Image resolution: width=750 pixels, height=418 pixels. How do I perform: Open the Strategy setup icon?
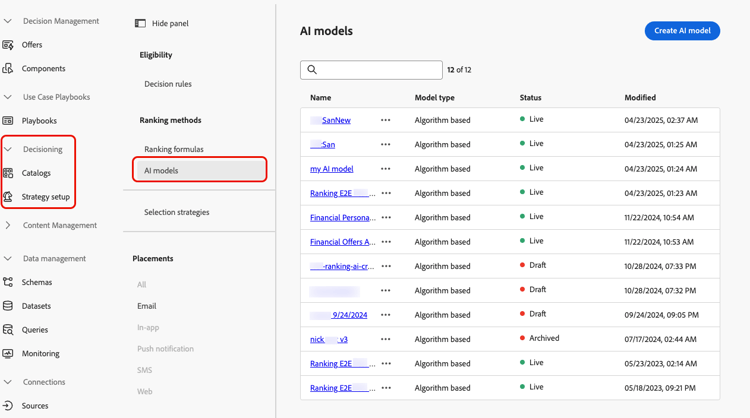(8, 197)
